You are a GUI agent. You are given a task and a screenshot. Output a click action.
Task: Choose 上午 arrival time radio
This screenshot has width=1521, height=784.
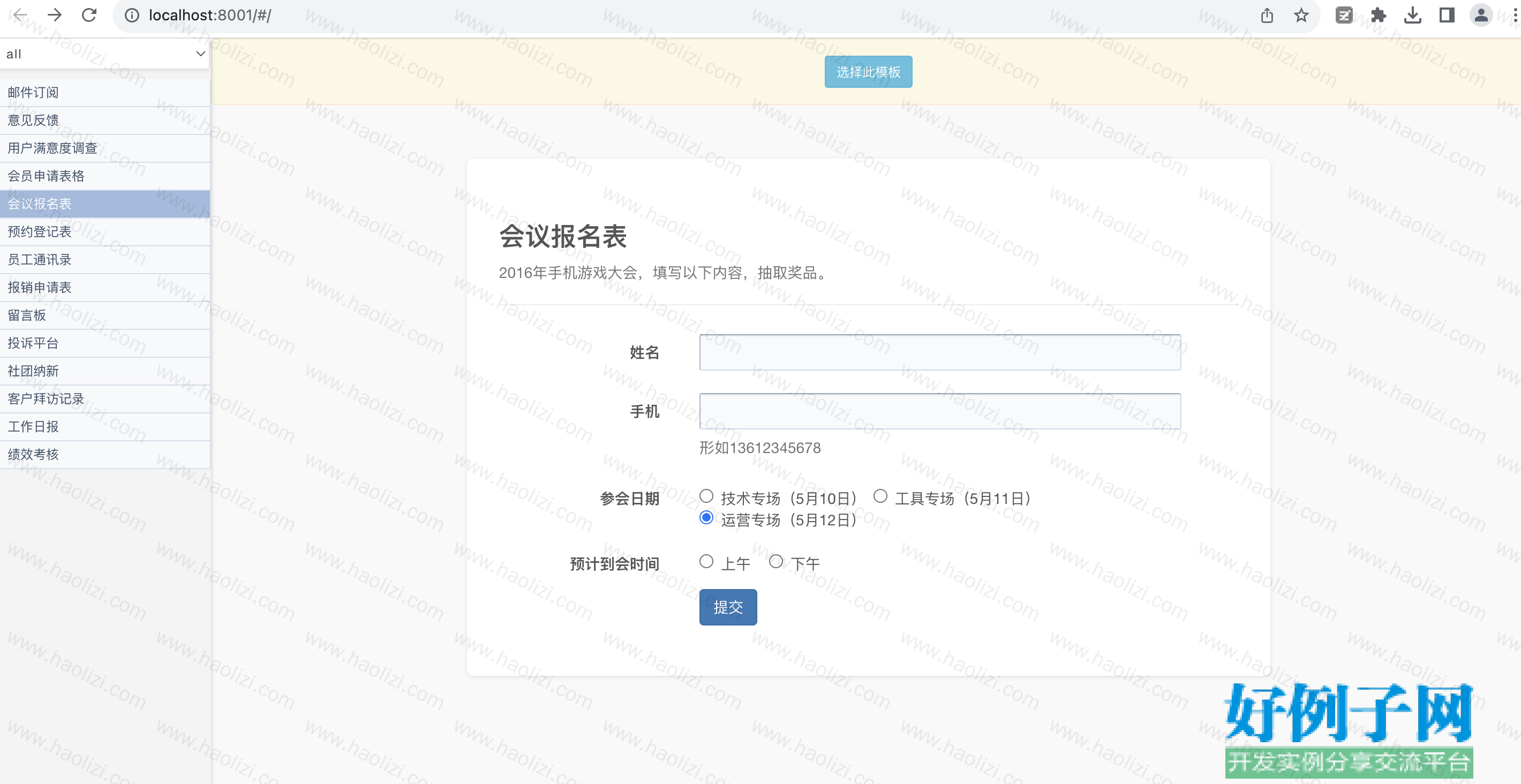[706, 561]
